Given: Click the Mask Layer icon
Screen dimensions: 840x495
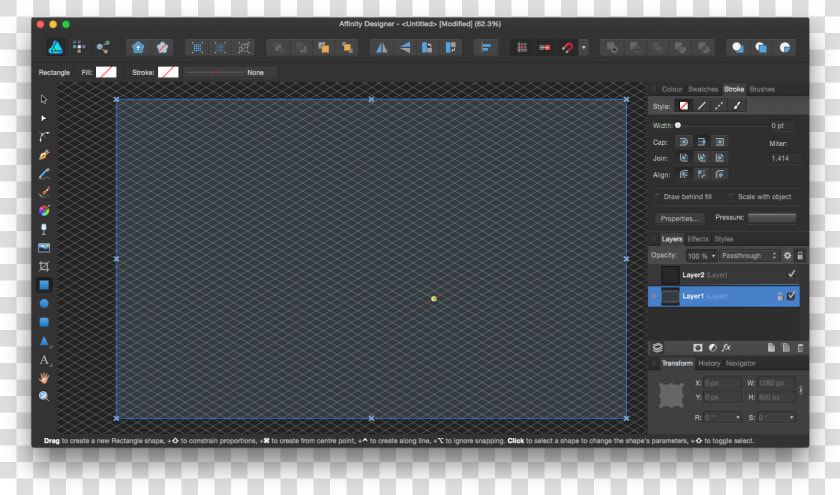Looking at the screenshot, I should pos(698,348).
